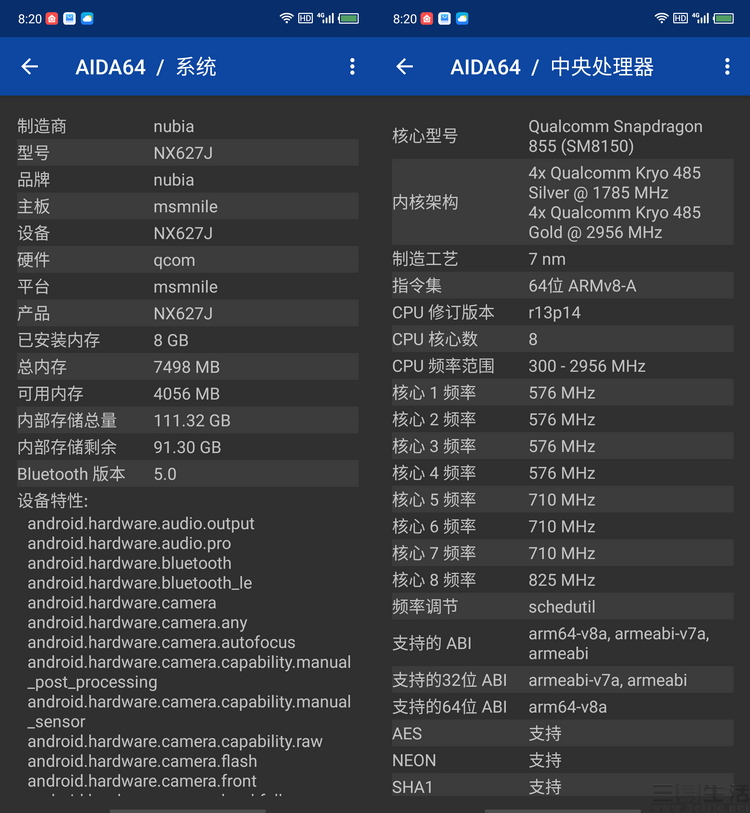Tap android.hardware.audio.output feature entry
This screenshot has width=750, height=813.
141,524
